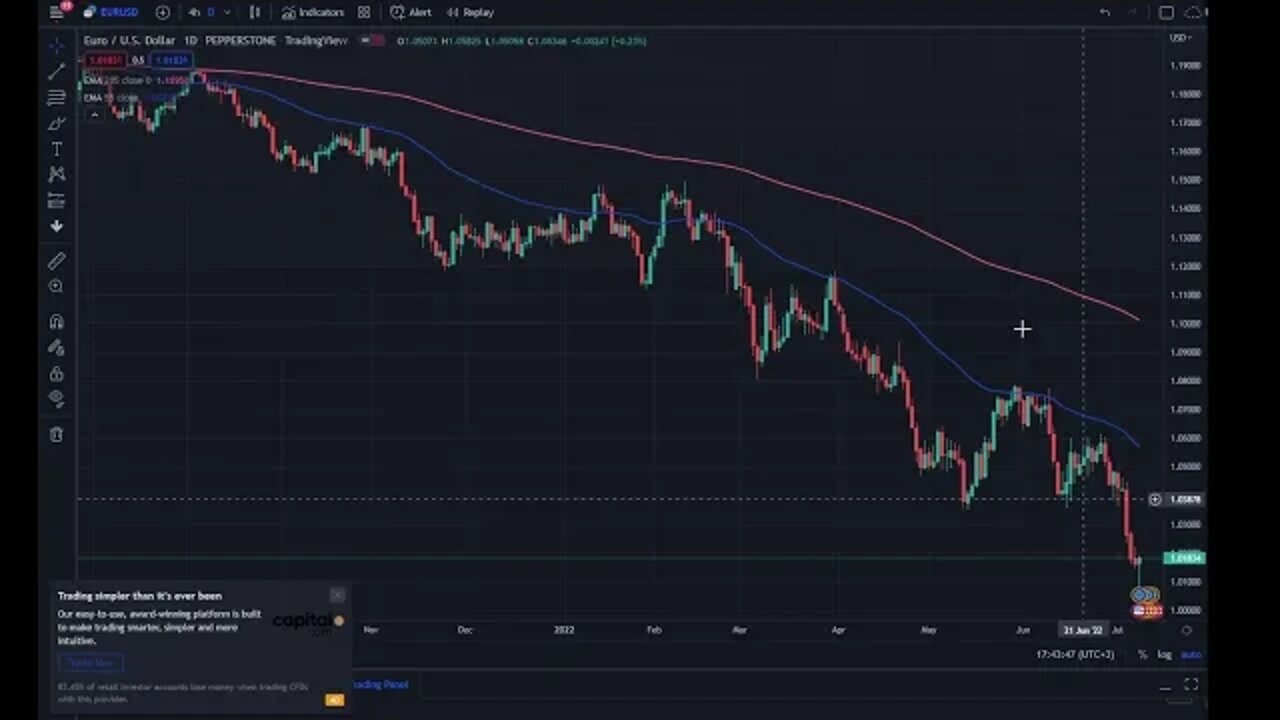Viewport: 1280px width, 720px height.
Task: Click the trash remove drawings icon
Action: pyautogui.click(x=57, y=435)
